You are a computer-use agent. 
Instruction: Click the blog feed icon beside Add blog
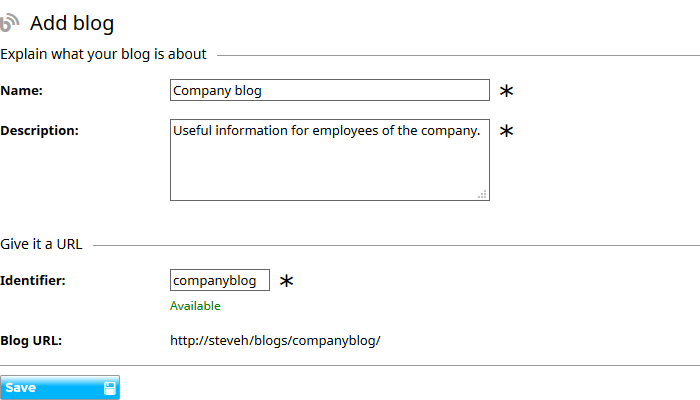tap(9, 23)
